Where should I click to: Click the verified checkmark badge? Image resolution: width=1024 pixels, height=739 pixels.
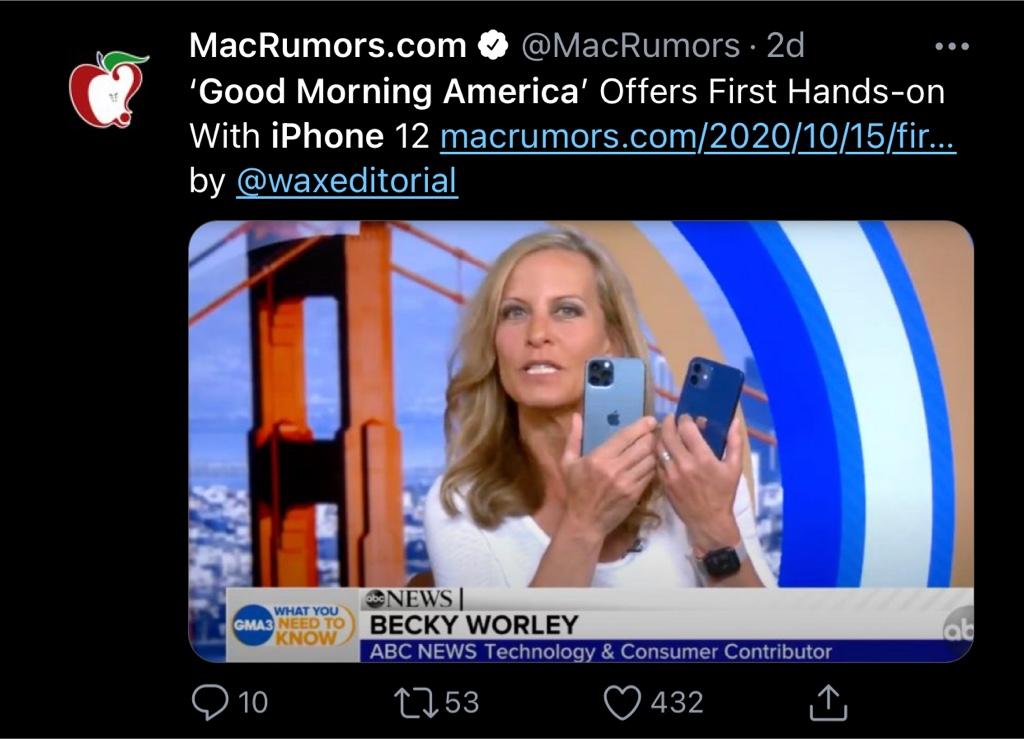(x=493, y=46)
